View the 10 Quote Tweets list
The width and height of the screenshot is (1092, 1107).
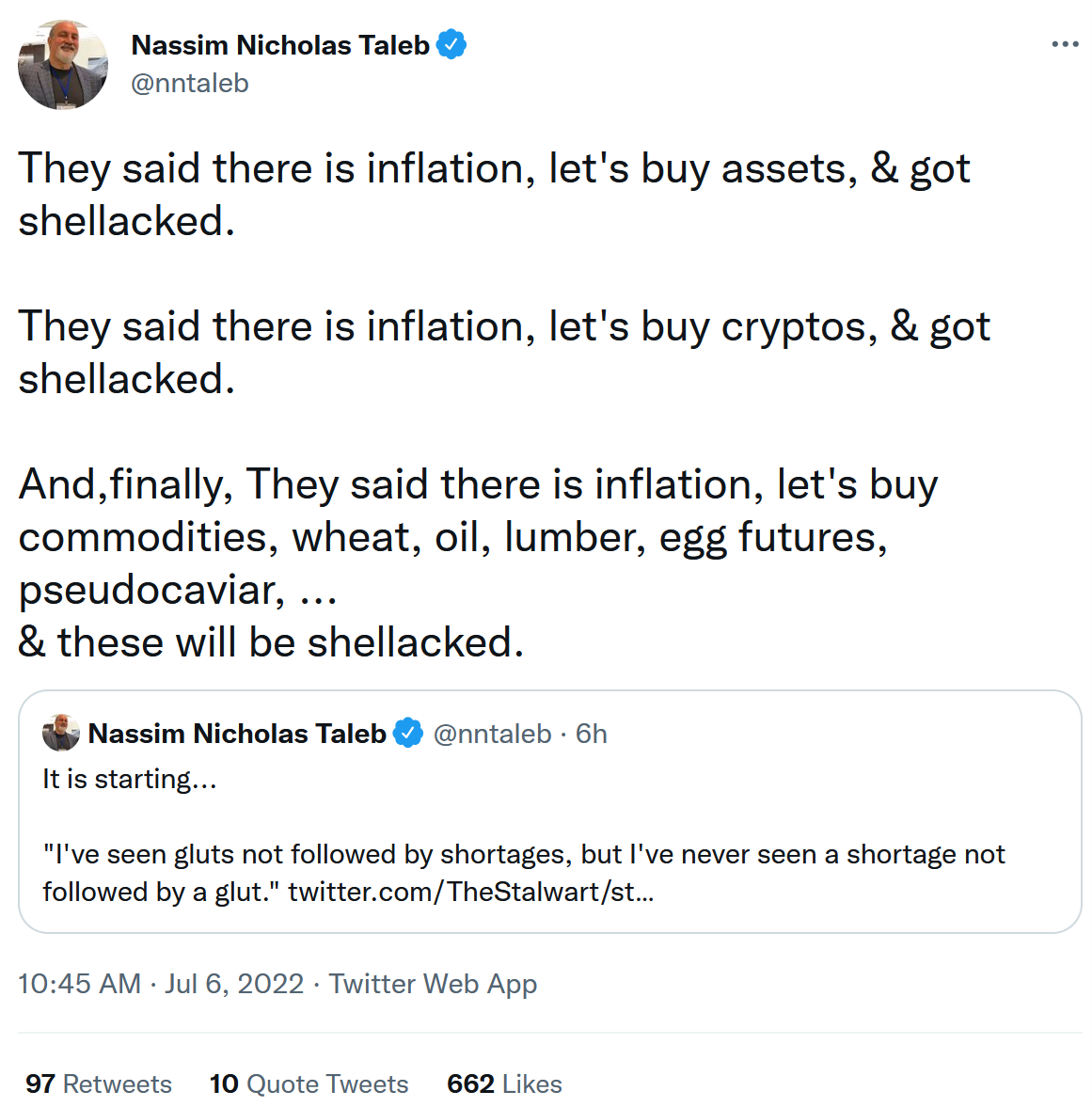309,1083
